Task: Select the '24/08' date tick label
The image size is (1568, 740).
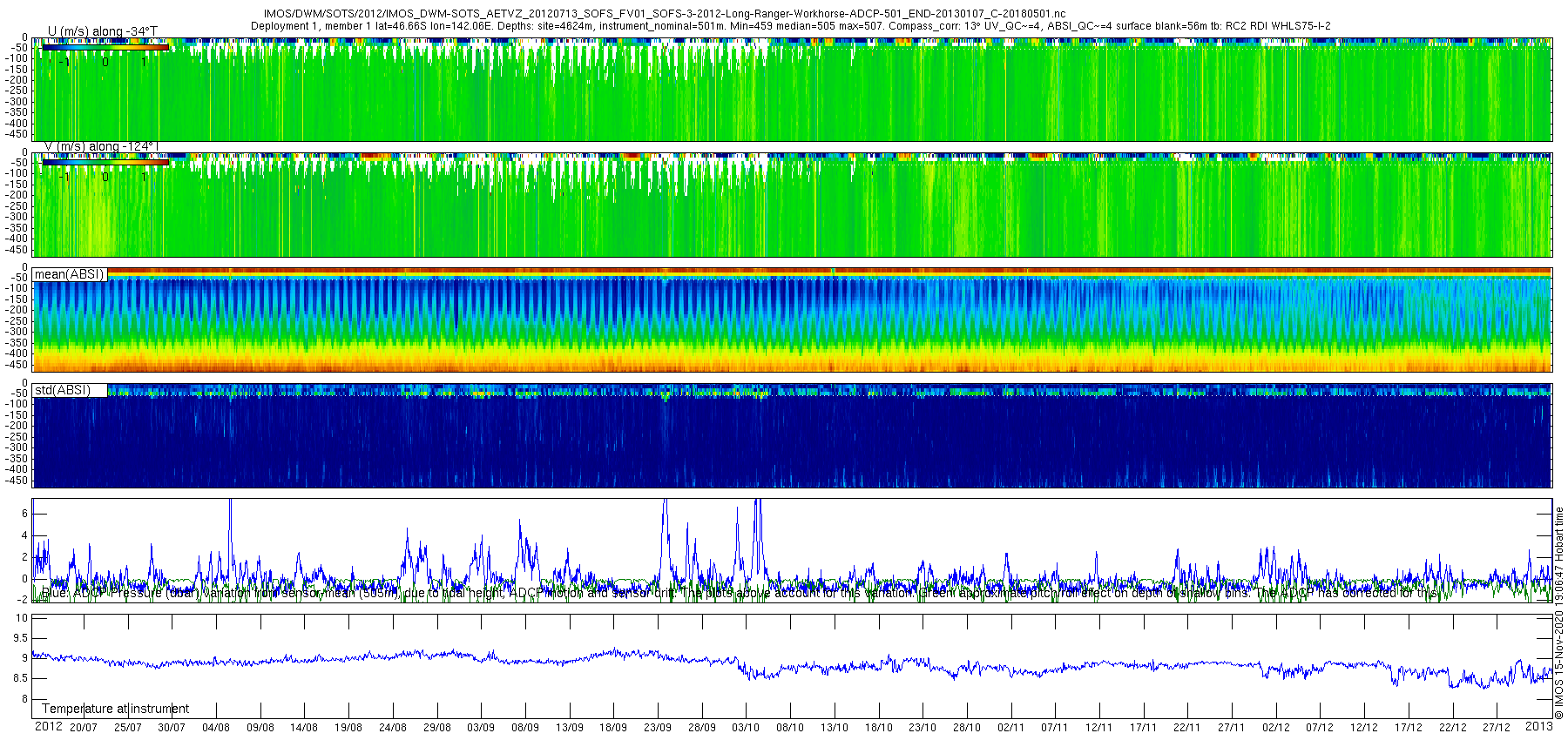Action: point(393,728)
